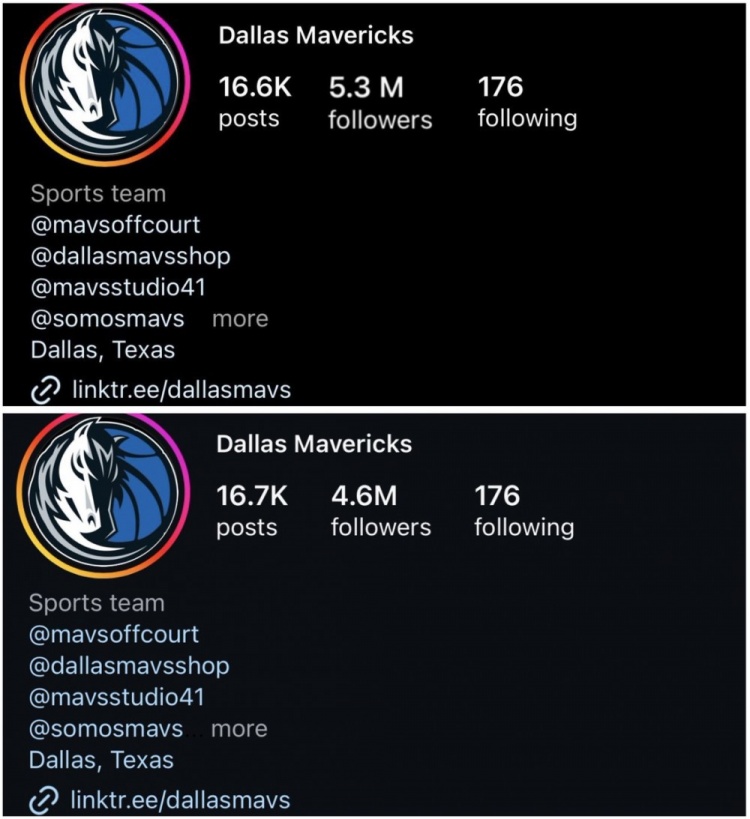
Task: Click the link icon in the 5.3 M followers profile
Action: pyautogui.click(x=46, y=391)
